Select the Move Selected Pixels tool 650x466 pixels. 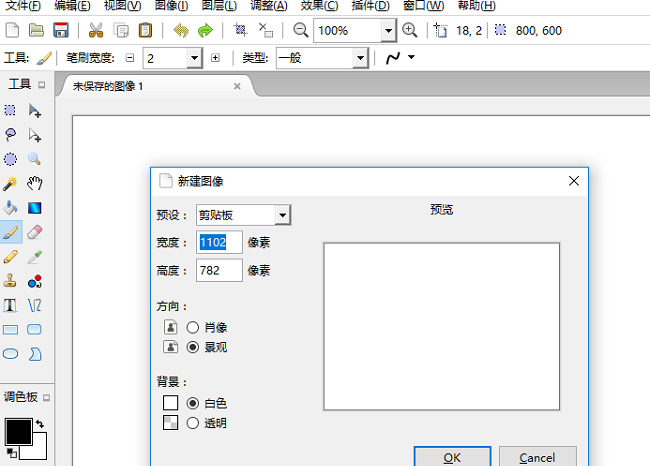[x=34, y=110]
